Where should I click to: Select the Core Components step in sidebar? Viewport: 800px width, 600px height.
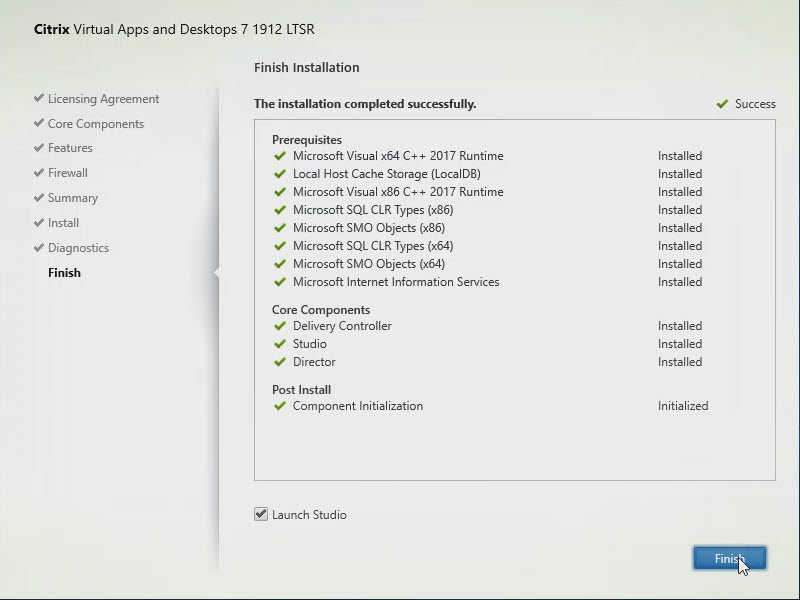[96, 124]
